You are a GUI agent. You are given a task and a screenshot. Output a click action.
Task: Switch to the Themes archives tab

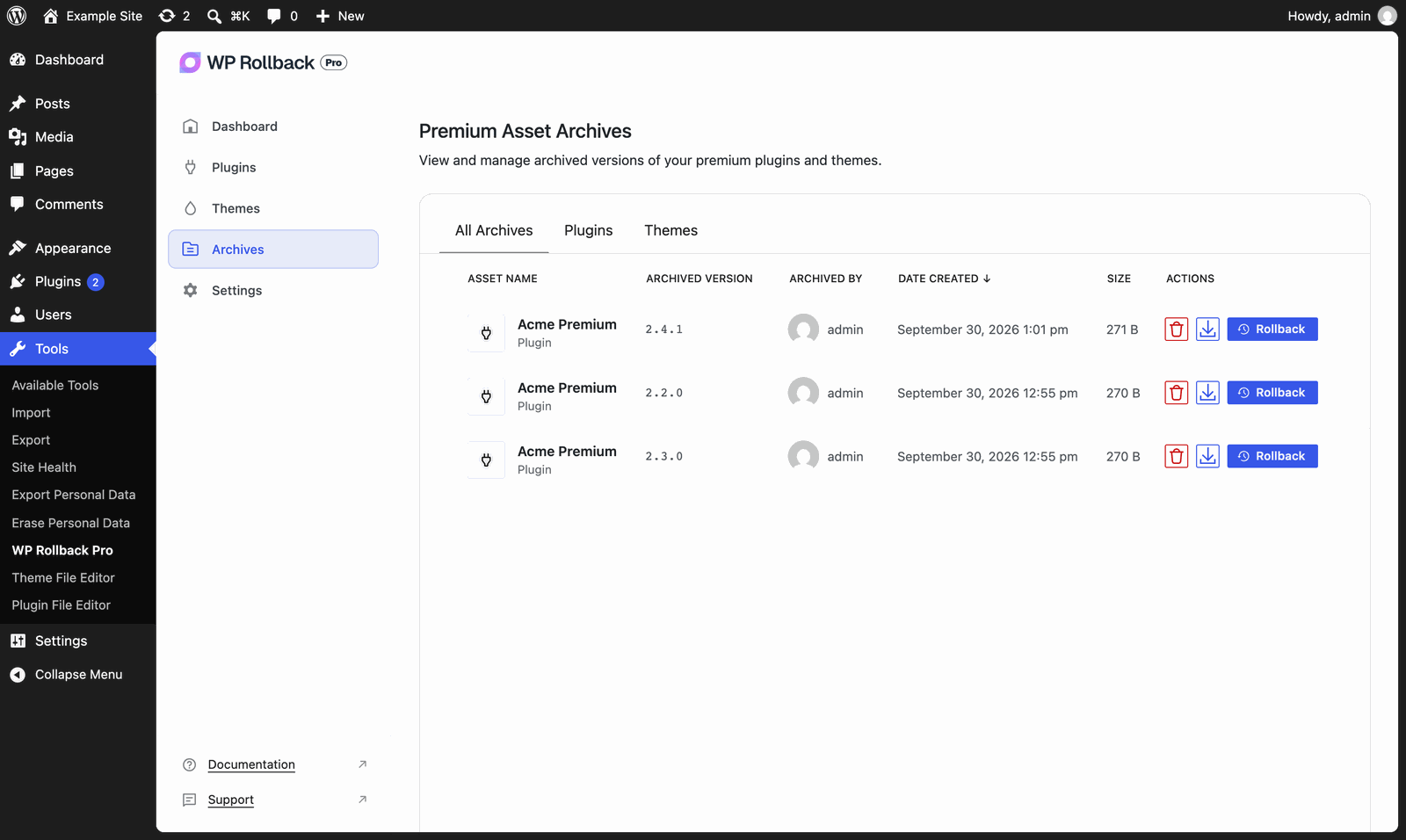pos(670,230)
